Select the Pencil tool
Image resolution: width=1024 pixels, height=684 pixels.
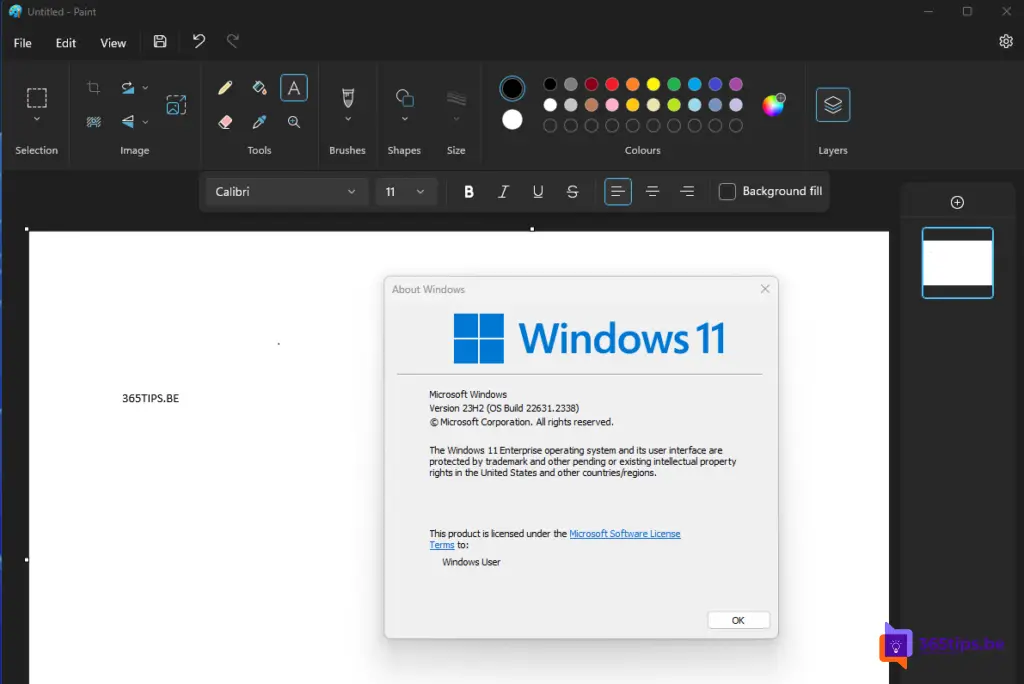(225, 88)
